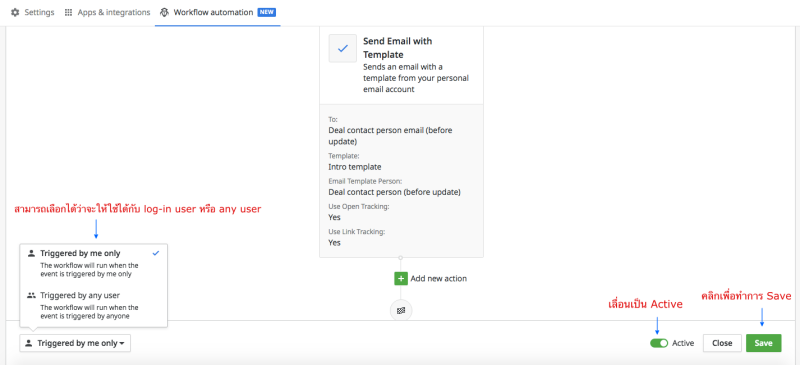This screenshot has width=800, height=365.
Task: Click the green plus Add new action icon
Action: coord(401,279)
